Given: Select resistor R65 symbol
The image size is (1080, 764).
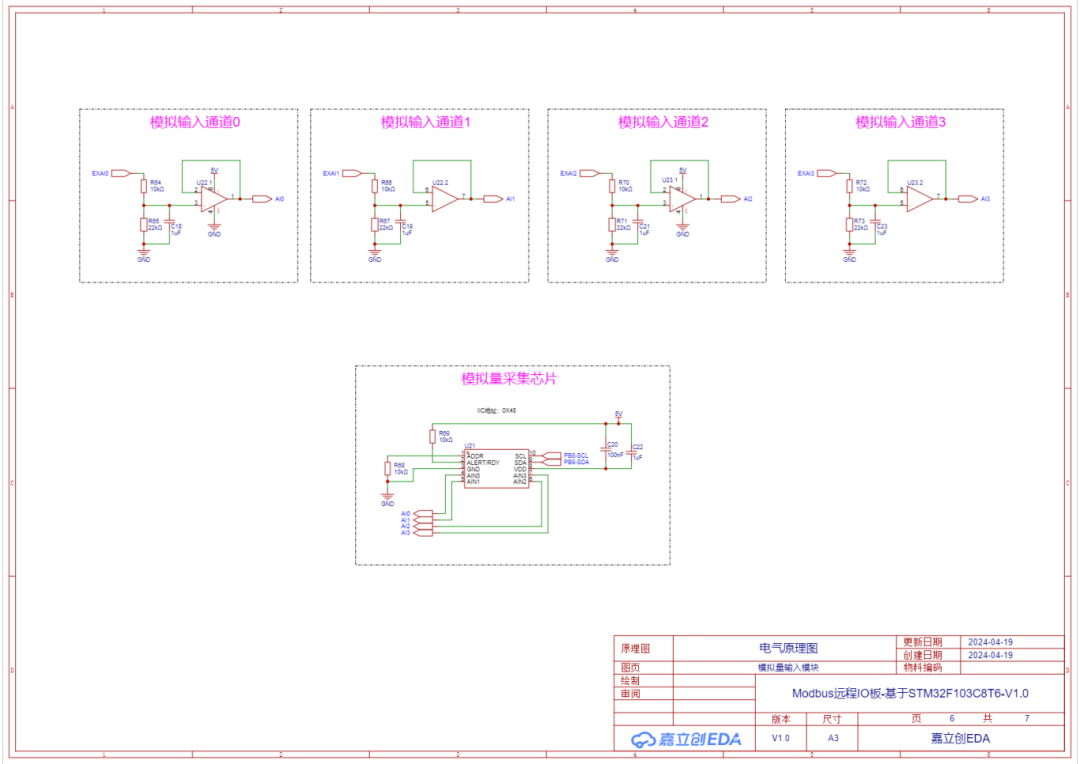Looking at the screenshot, I should 144,225.
